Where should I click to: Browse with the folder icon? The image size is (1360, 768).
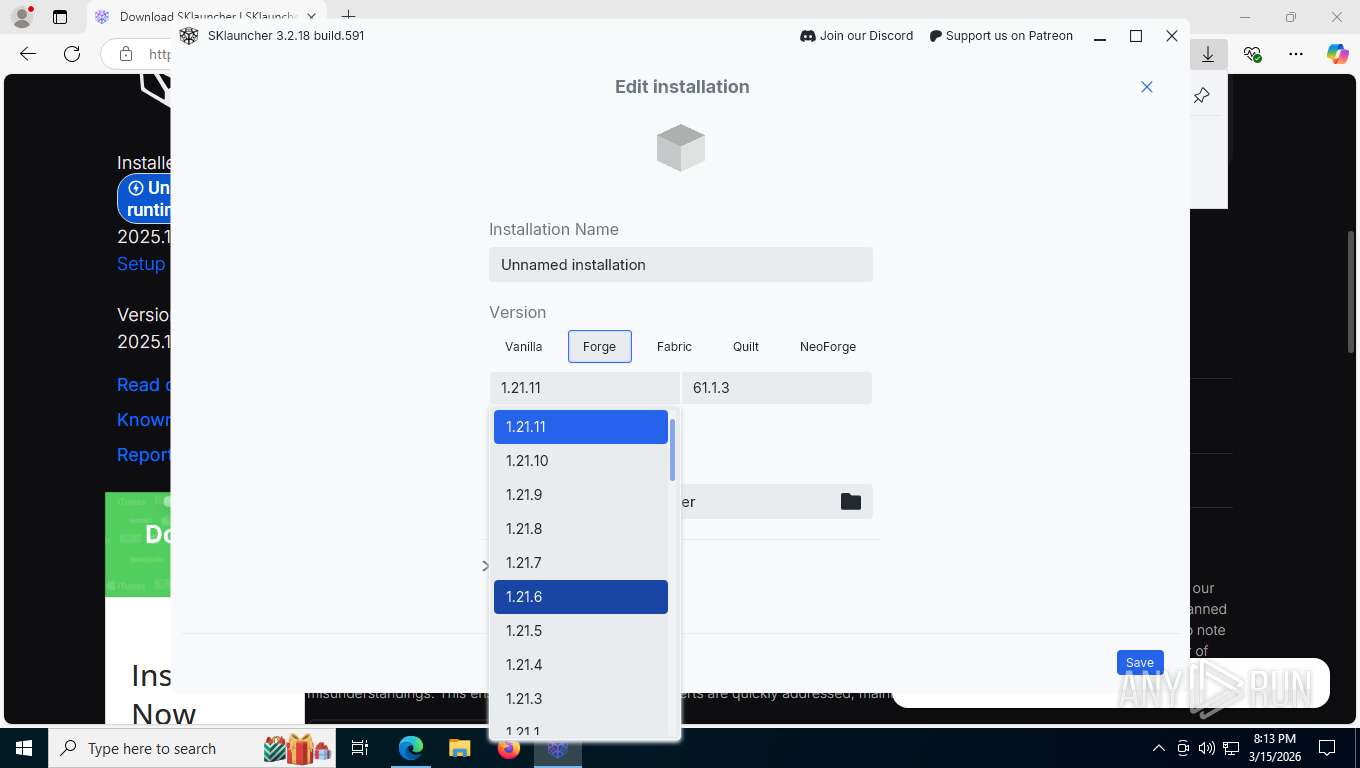pos(851,502)
